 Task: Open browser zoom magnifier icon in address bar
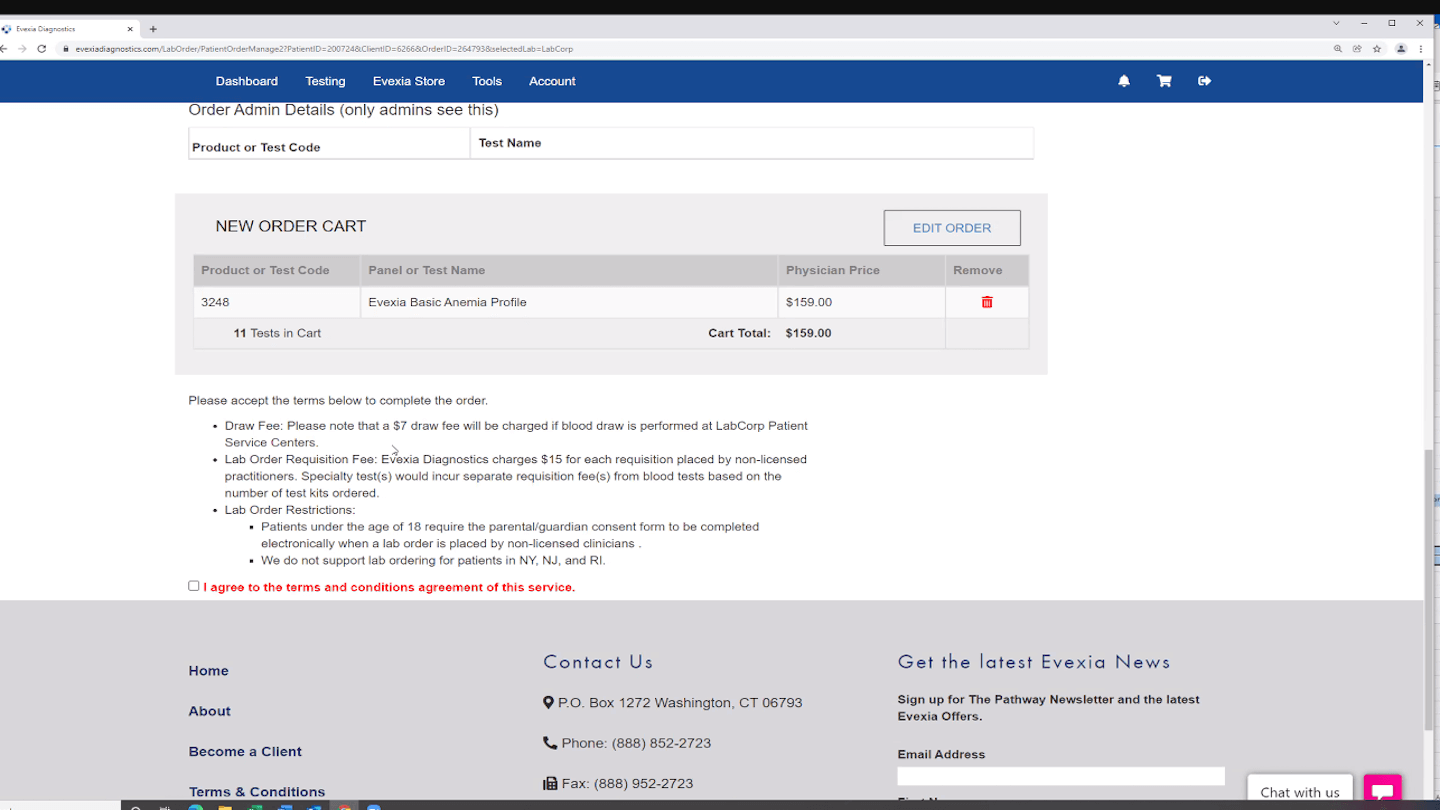pos(1338,49)
